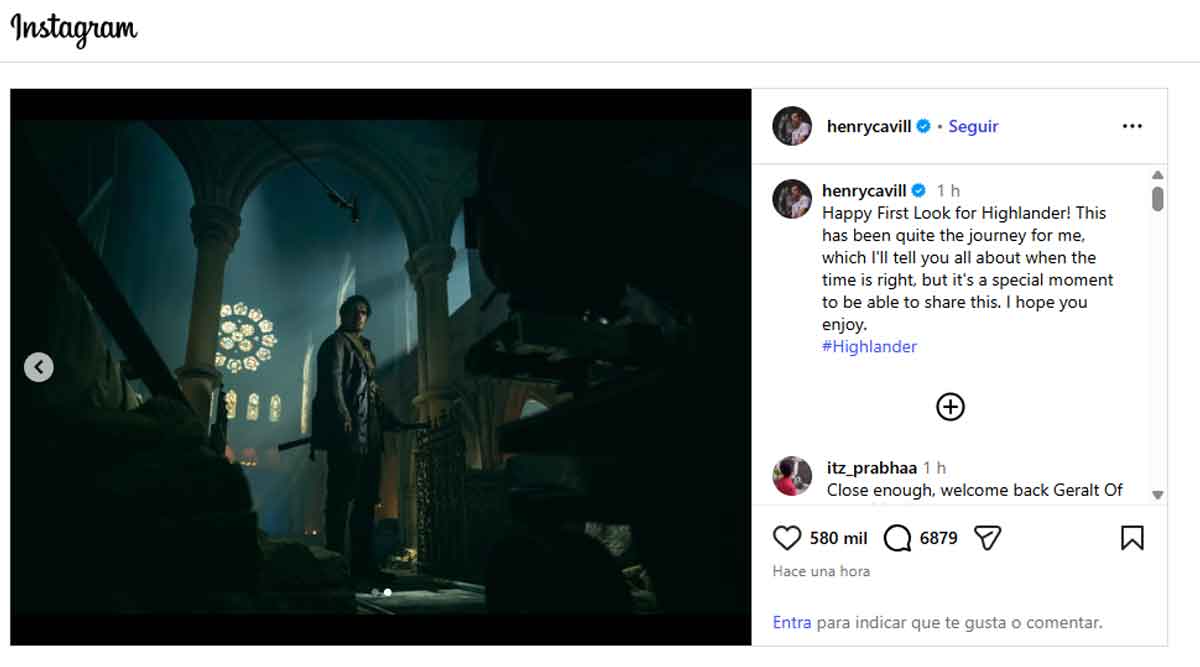Save the post using the bookmark icon

tap(1132, 537)
